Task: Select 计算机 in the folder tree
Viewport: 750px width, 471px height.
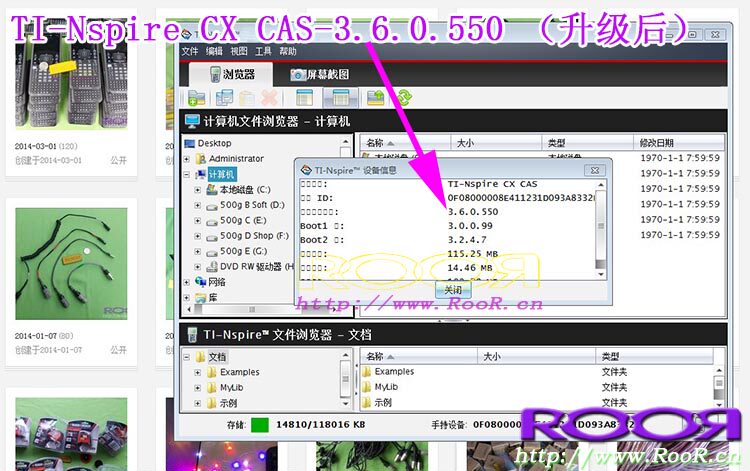Action: coord(221,175)
